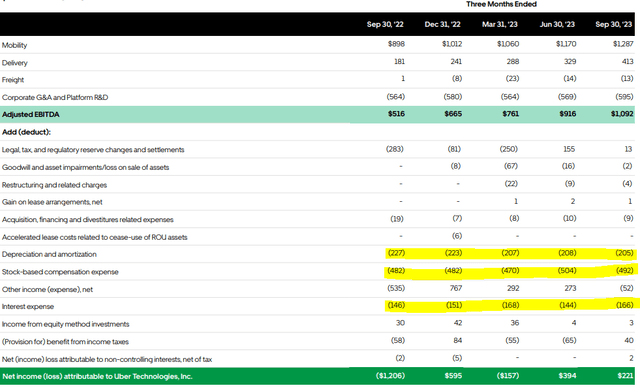Select the Sep 30, '23 column header
The height and width of the screenshot is (388, 640).
[x=613, y=24]
